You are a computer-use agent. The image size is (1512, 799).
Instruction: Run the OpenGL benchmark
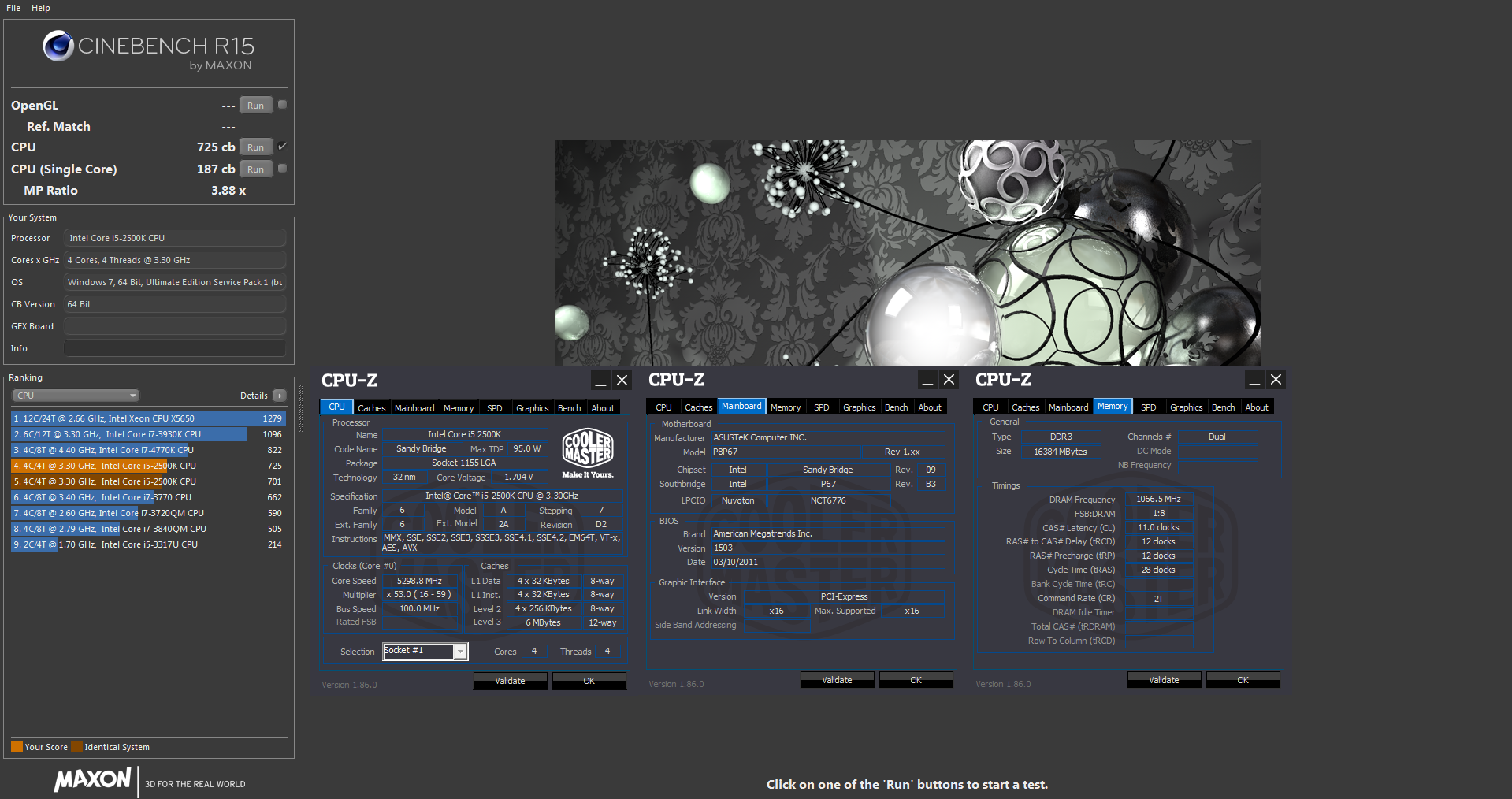pyautogui.click(x=256, y=106)
